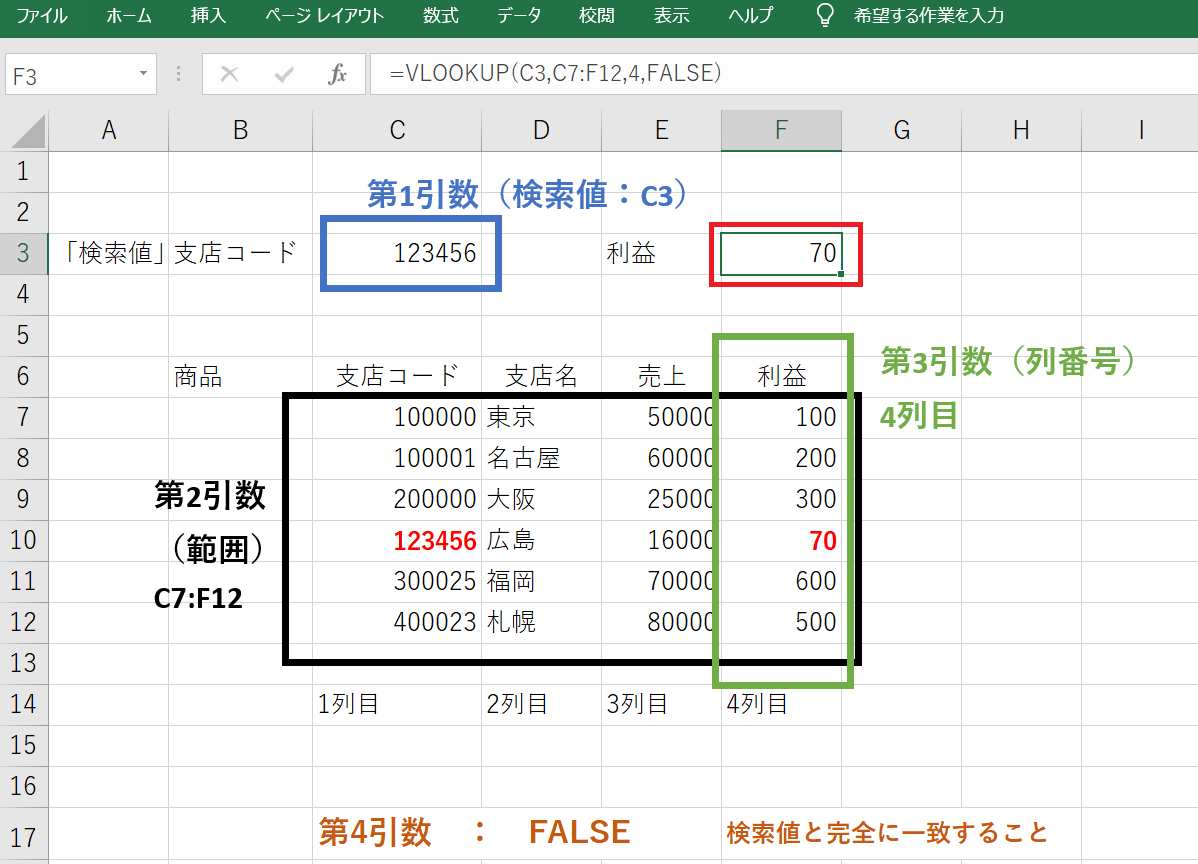
Task: Click the formula bar resize dots handle
Action: [x=178, y=74]
